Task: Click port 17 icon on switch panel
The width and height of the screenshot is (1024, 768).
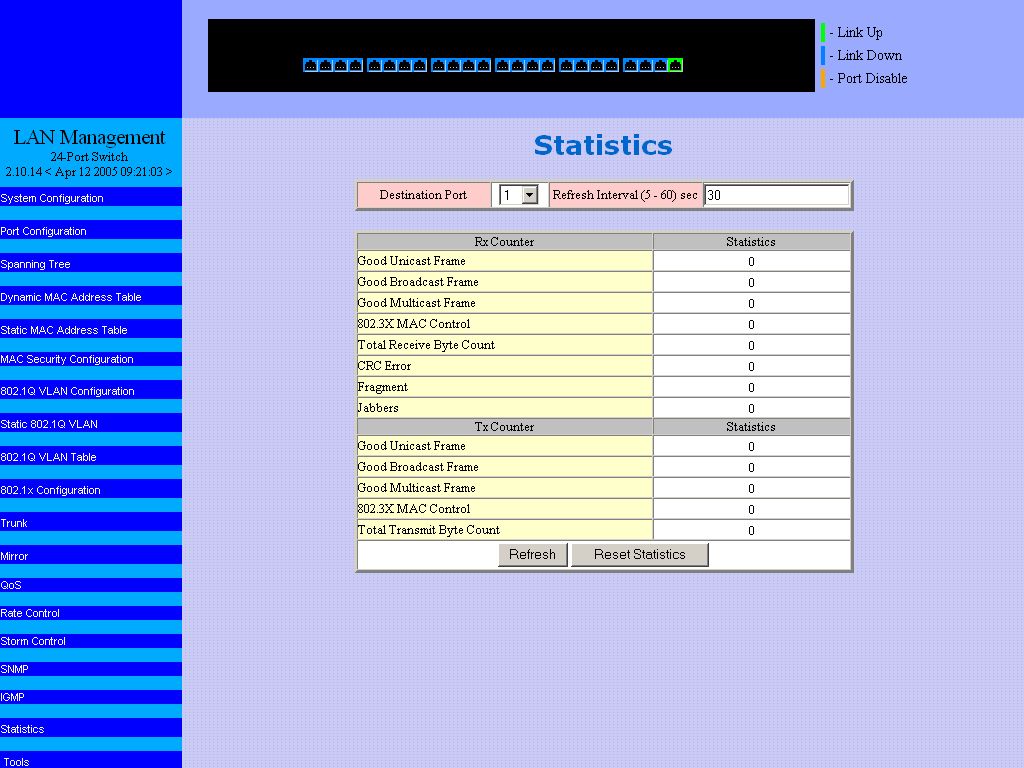Action: tap(566, 65)
